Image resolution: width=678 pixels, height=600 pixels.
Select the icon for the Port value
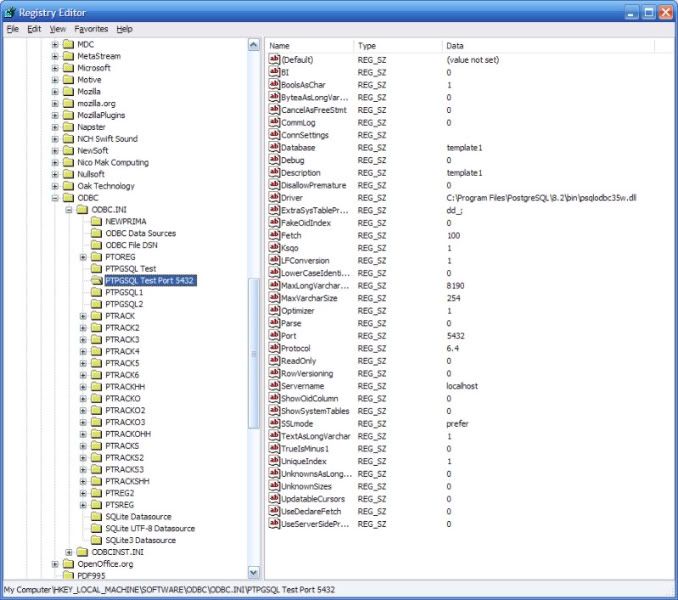[x=274, y=336]
